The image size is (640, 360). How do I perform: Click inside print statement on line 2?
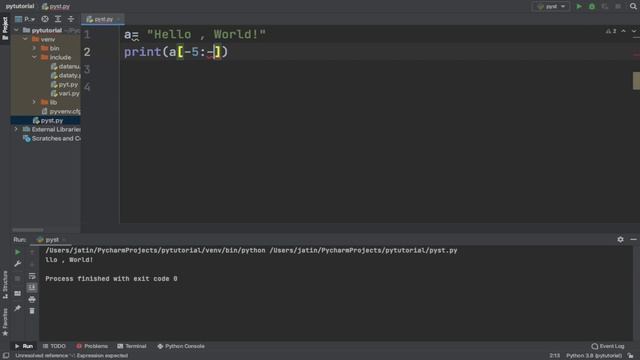click(176, 52)
